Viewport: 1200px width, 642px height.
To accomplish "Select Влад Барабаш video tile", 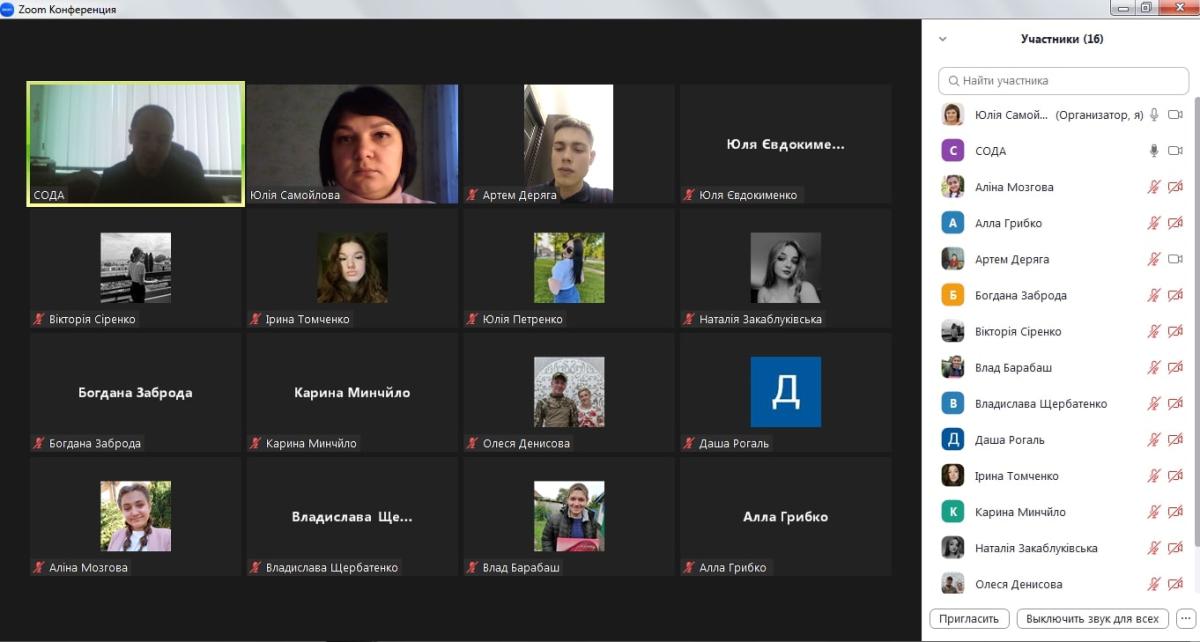I will coord(569,516).
